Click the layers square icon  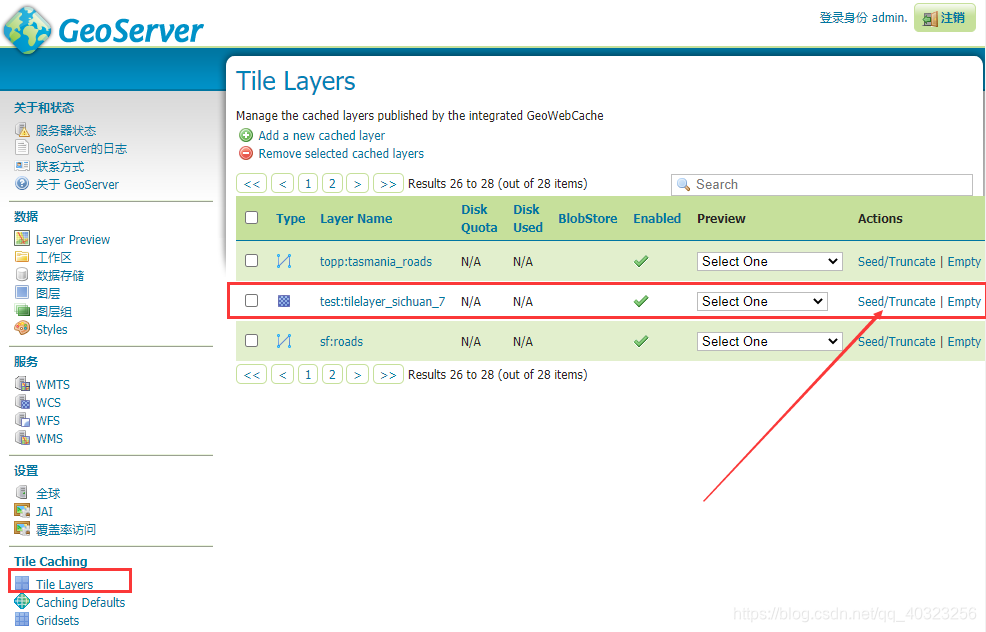[22, 292]
